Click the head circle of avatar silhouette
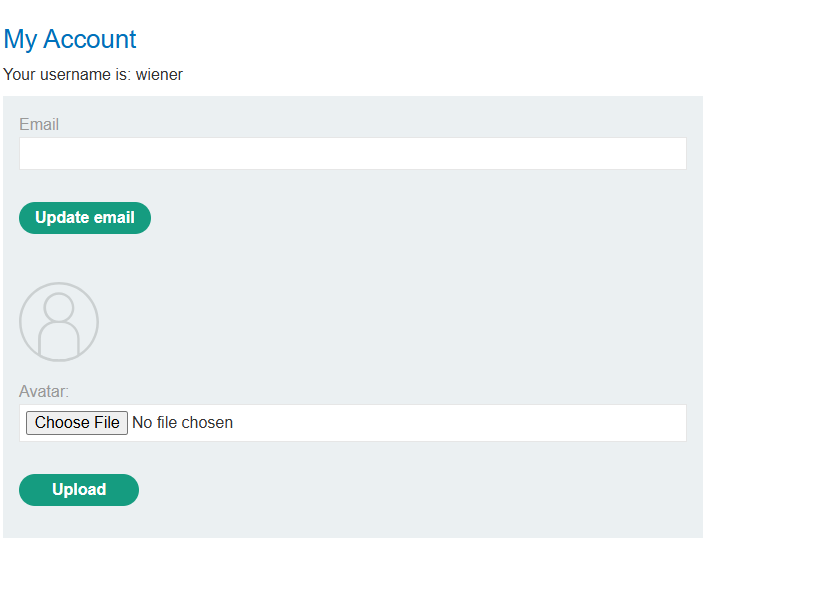The height and width of the screenshot is (590, 837). click(x=59, y=307)
